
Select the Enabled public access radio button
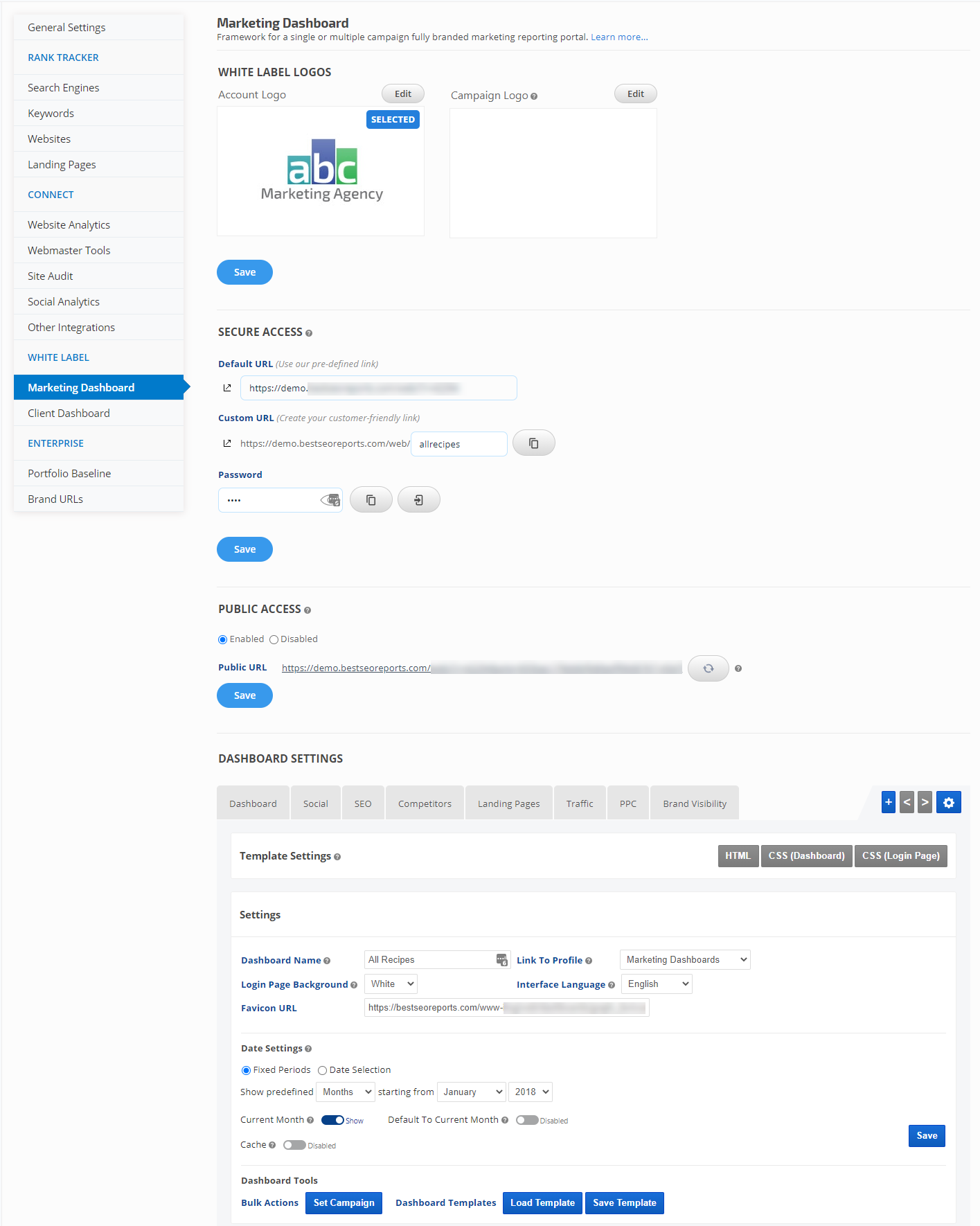[223, 639]
